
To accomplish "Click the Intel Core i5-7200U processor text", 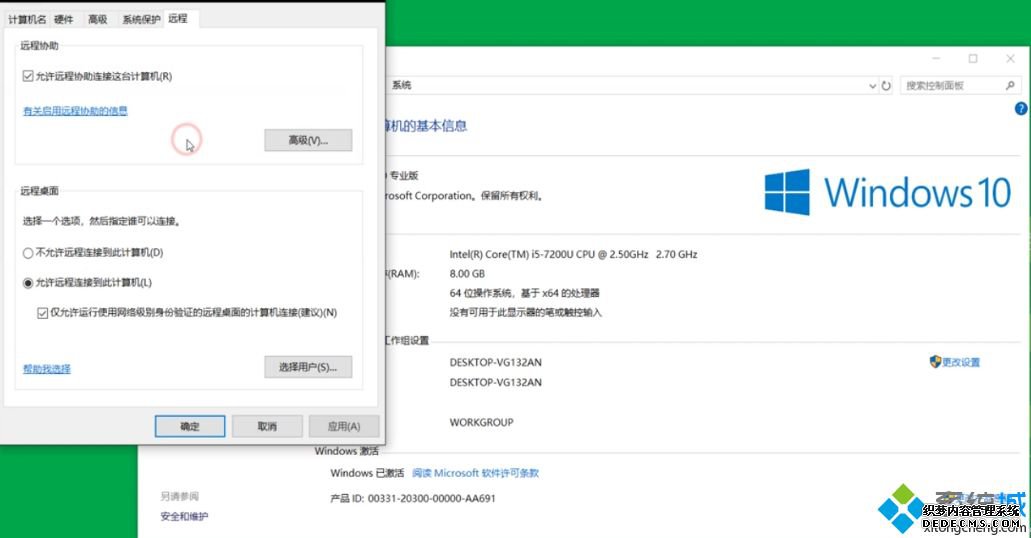I will click(x=573, y=254).
